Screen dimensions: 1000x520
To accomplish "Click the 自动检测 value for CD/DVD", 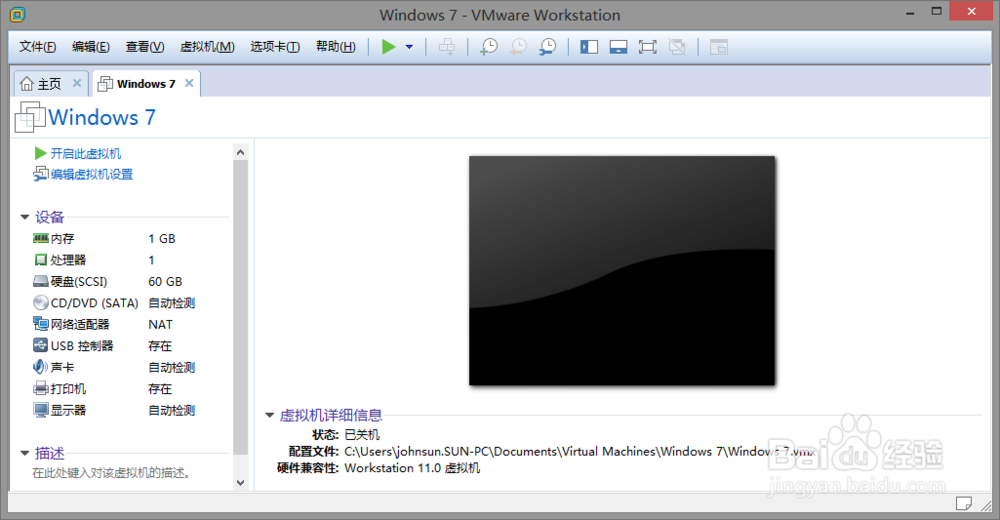I will click(x=172, y=303).
